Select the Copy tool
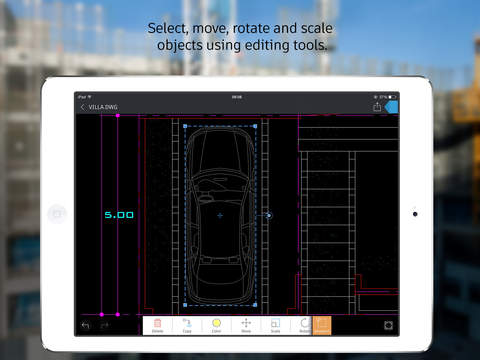480x360 pixels. pos(187,325)
